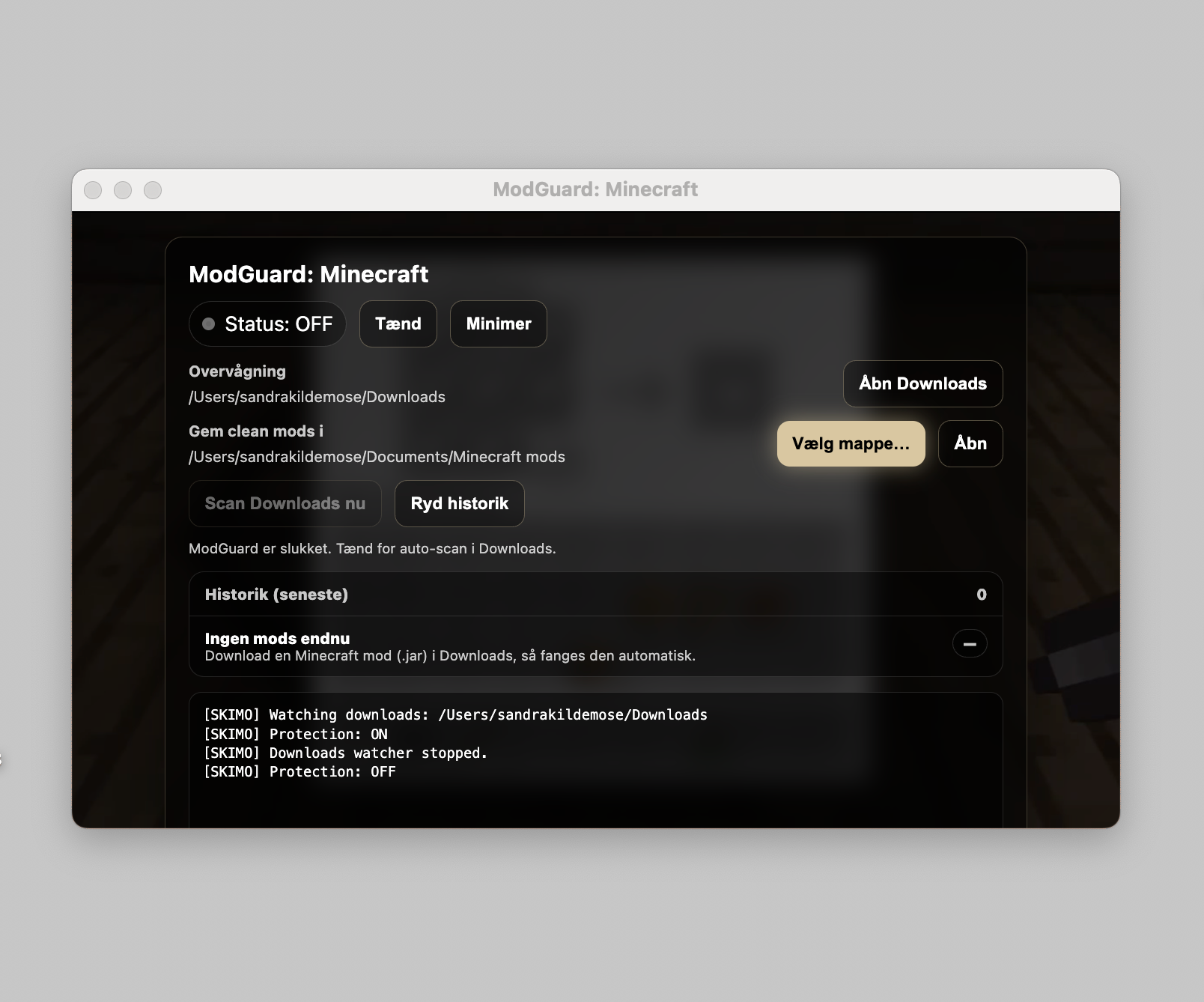
Task: Click the ModGuard: Minecraft heading in panel
Action: 308,274
